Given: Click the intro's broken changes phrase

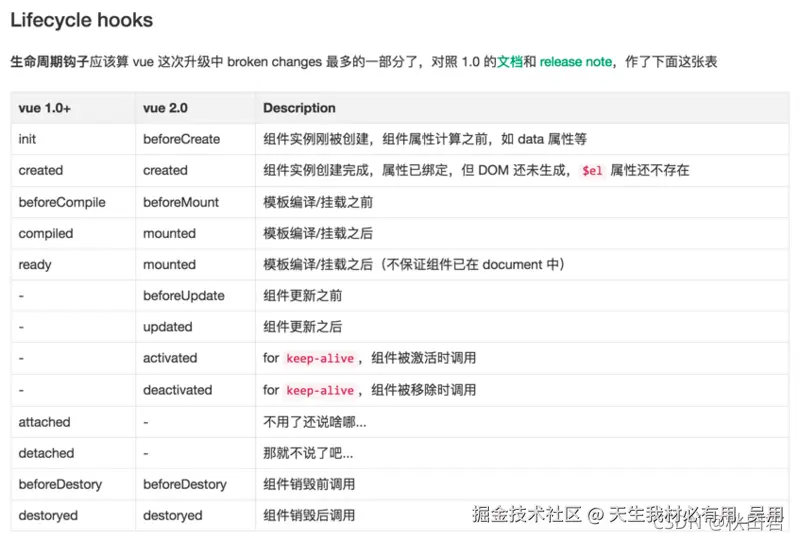Looking at the screenshot, I should [274, 62].
